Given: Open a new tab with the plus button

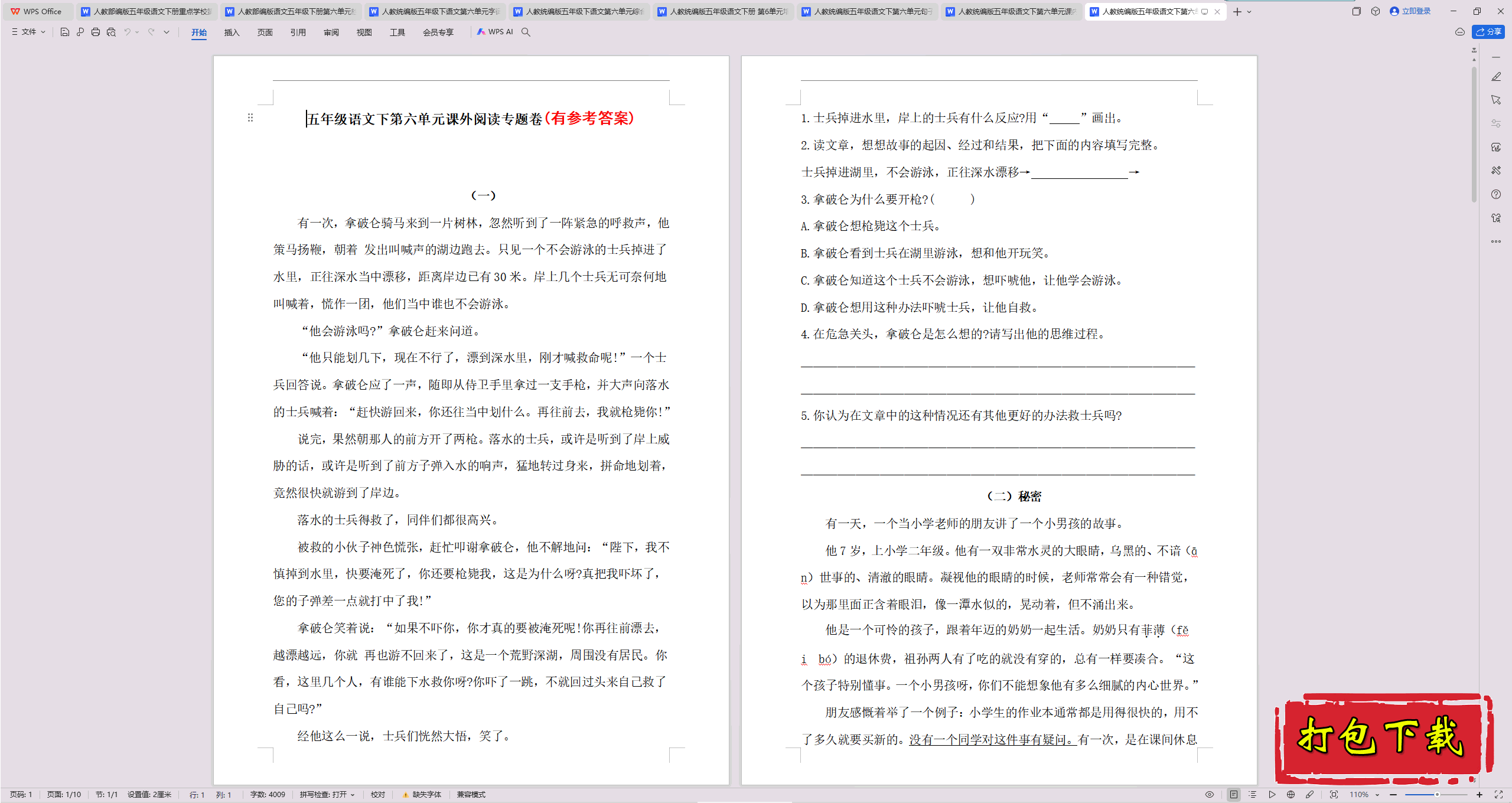Looking at the screenshot, I should [1237, 11].
